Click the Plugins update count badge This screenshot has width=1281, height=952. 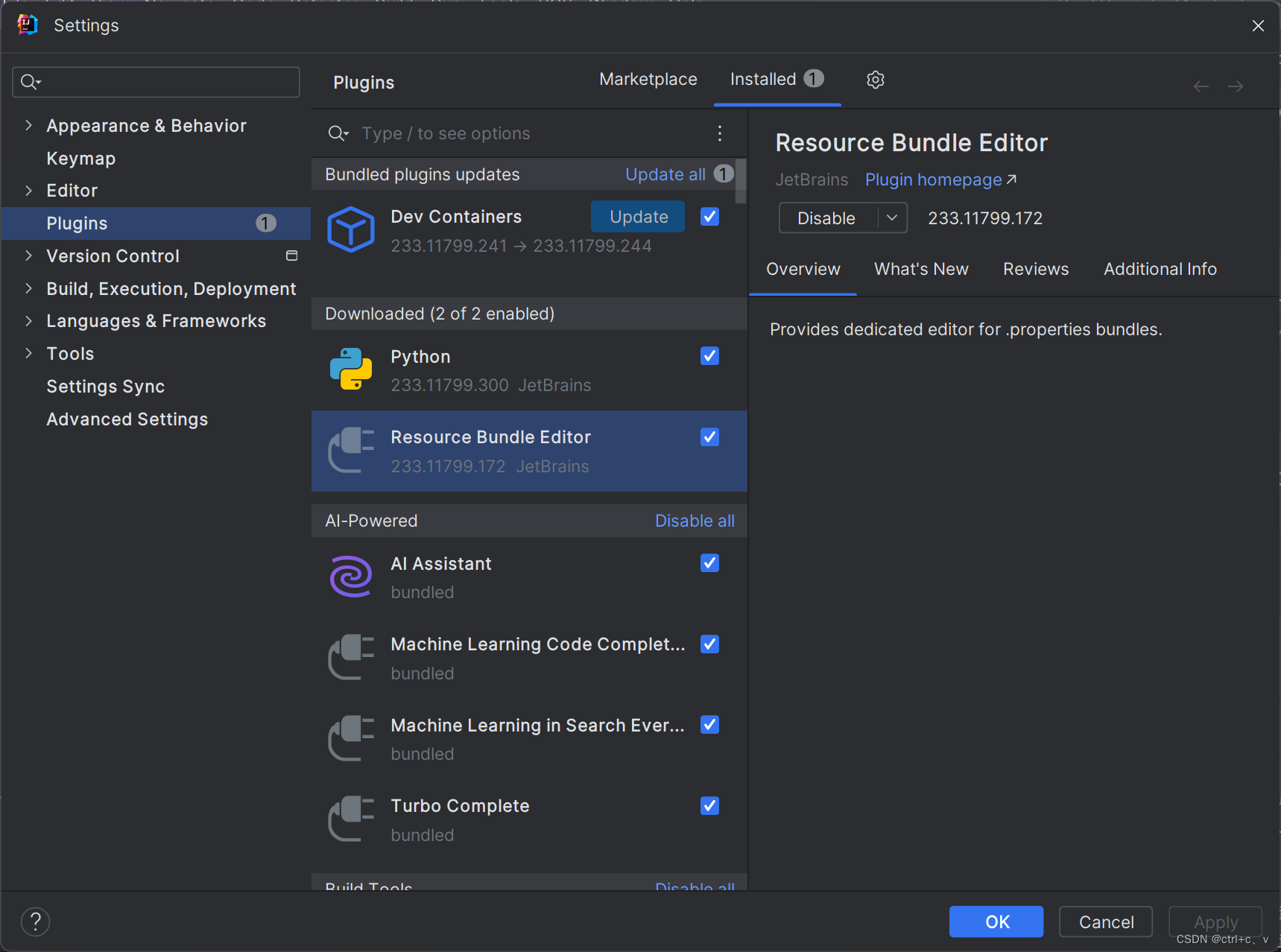point(266,223)
